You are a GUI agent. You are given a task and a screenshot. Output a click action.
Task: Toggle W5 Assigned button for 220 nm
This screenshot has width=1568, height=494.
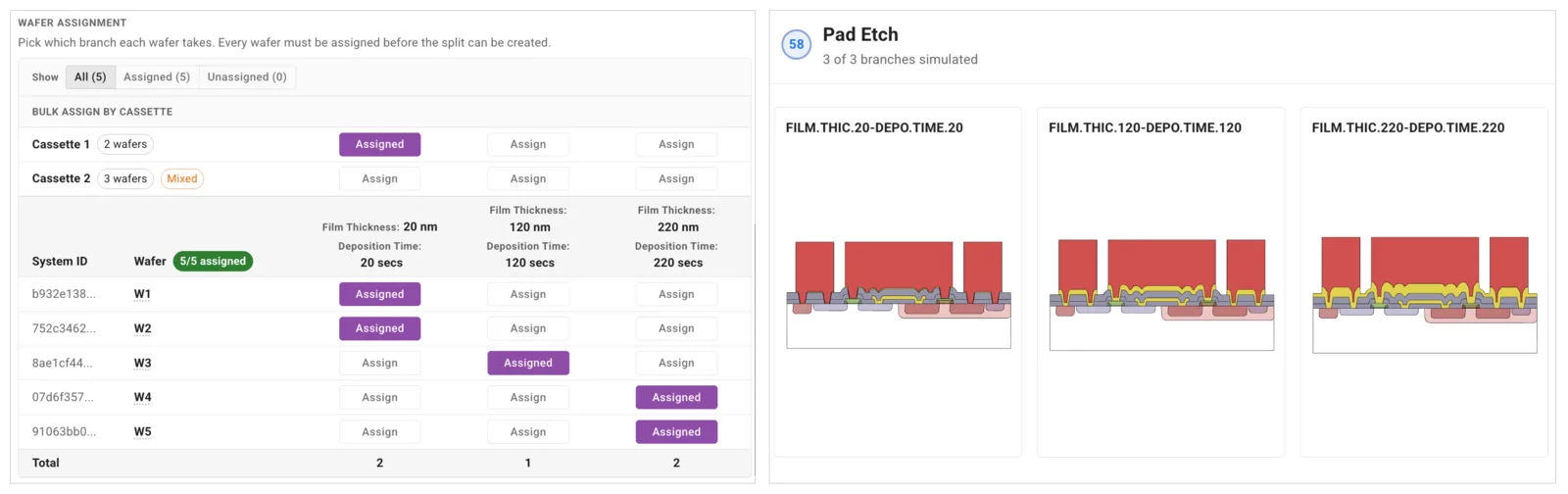point(676,431)
